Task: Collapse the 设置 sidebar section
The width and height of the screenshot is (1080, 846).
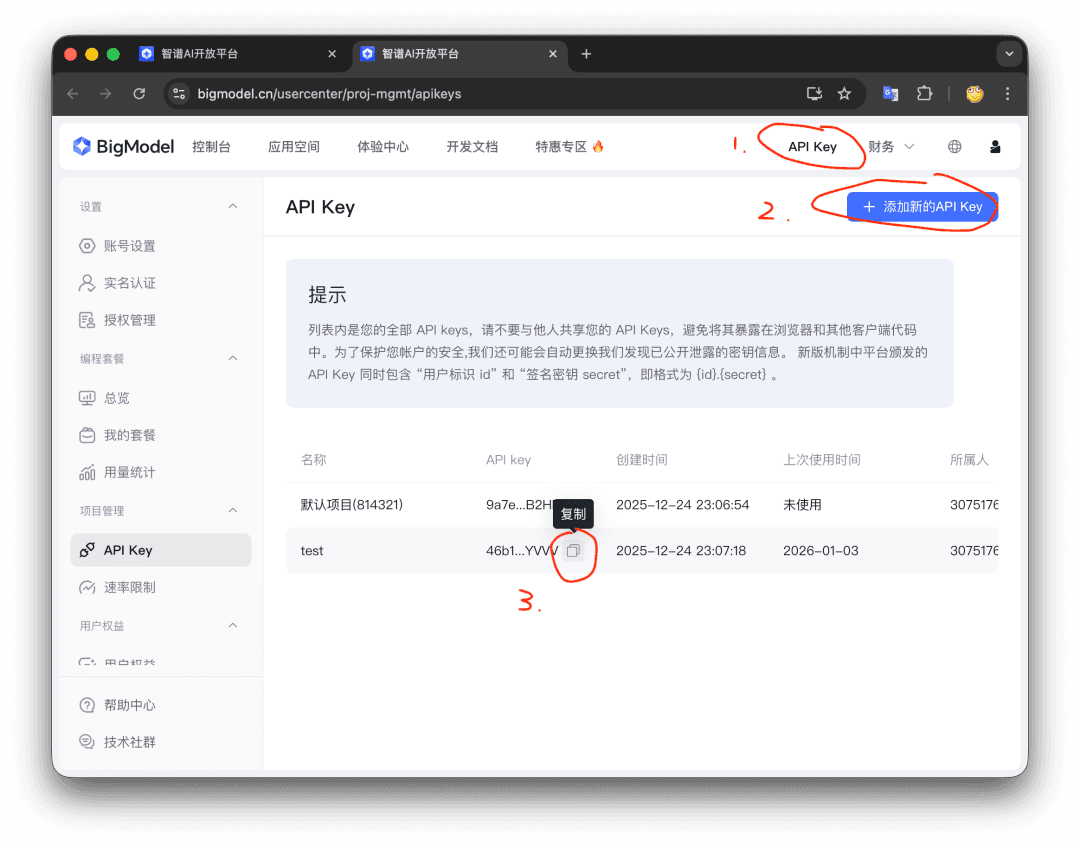Action: pyautogui.click(x=232, y=207)
